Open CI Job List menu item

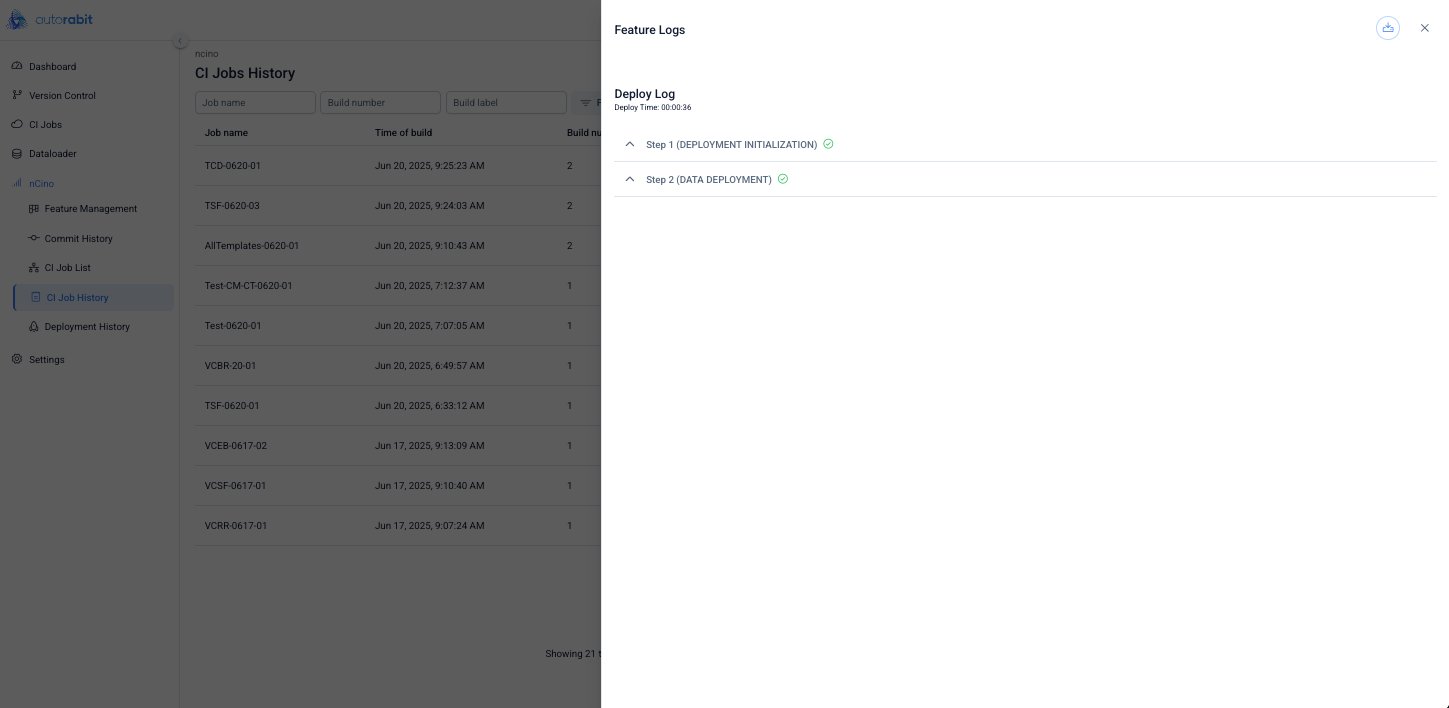[x=67, y=268]
